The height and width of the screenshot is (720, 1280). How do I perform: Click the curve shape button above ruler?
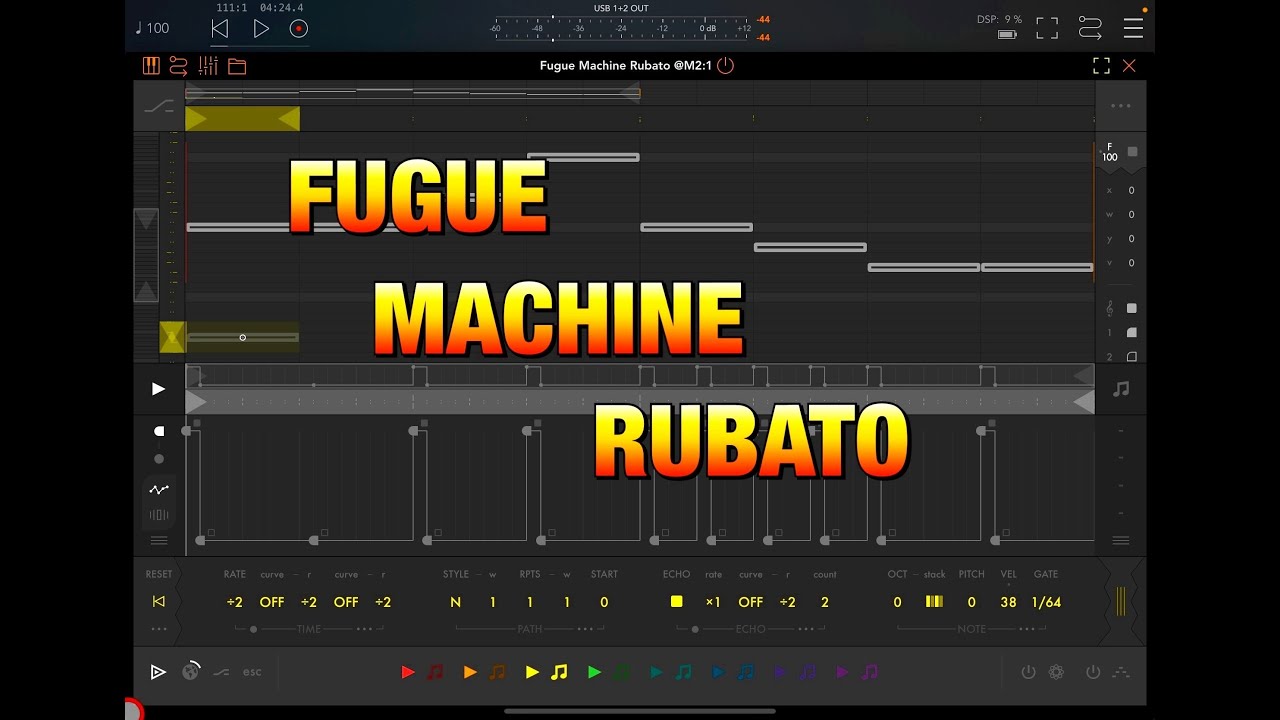159,106
